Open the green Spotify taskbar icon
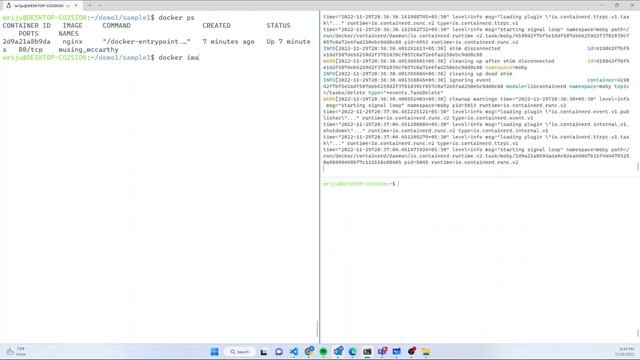 click(x=323, y=352)
